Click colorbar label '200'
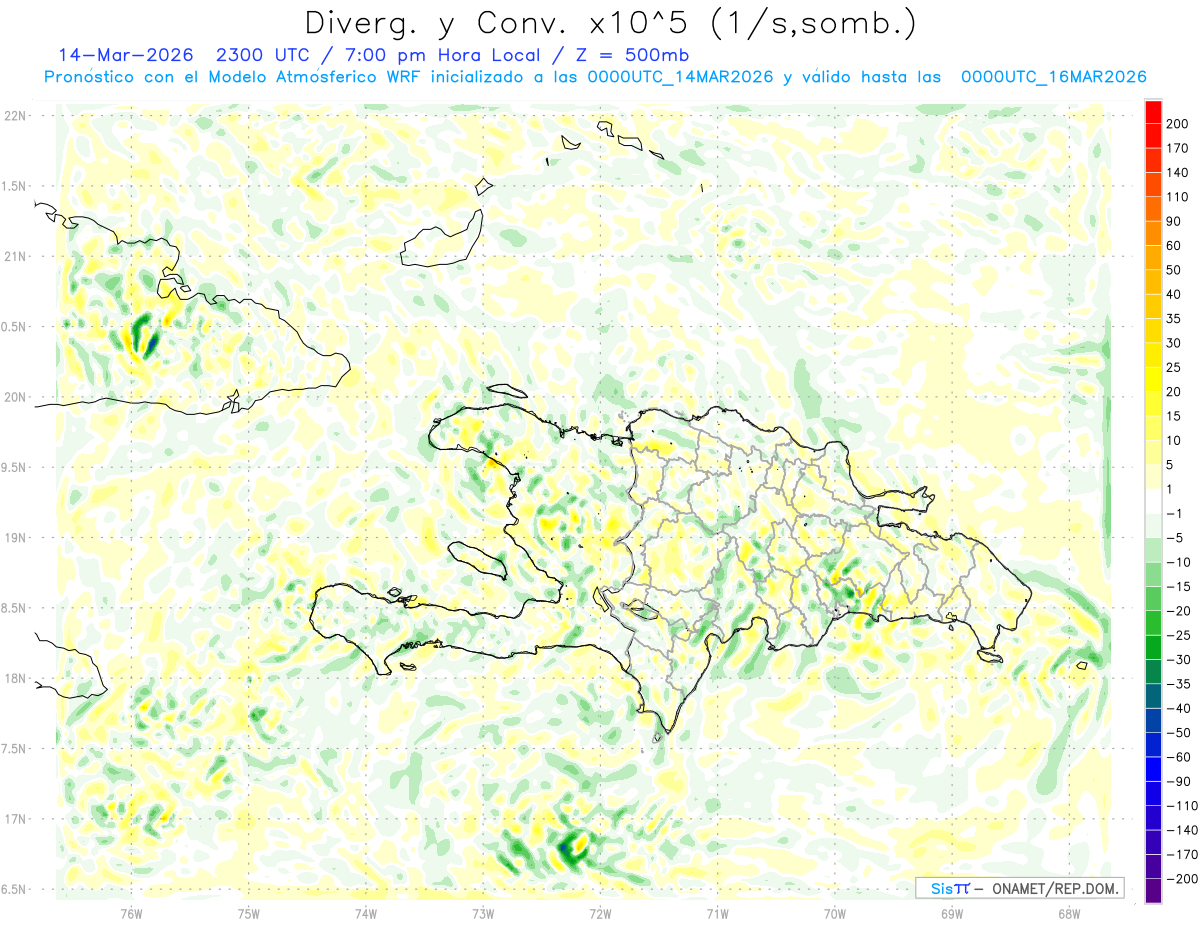Image resolution: width=1200 pixels, height=927 pixels. 1177,124
